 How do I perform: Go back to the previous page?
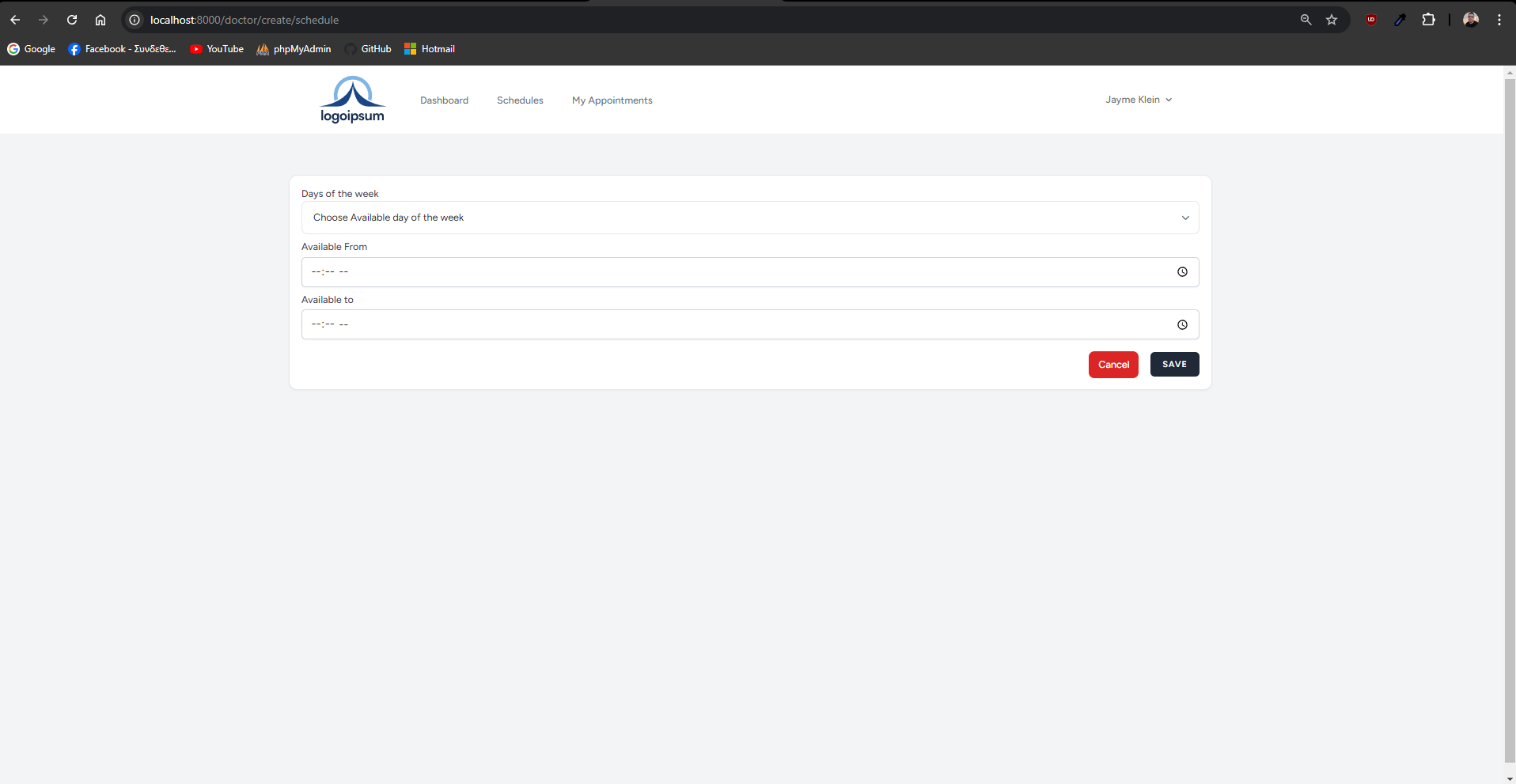(15, 20)
